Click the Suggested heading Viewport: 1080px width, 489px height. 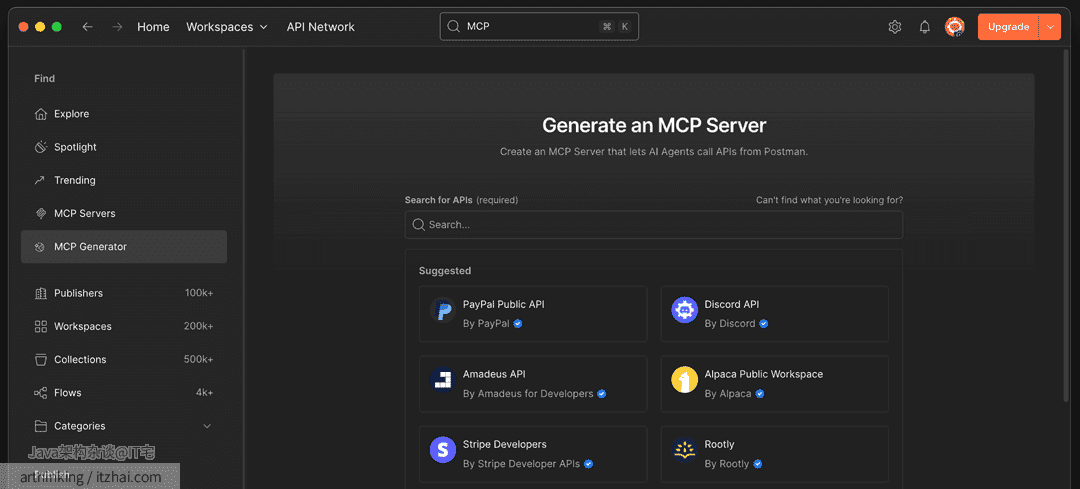coord(445,271)
